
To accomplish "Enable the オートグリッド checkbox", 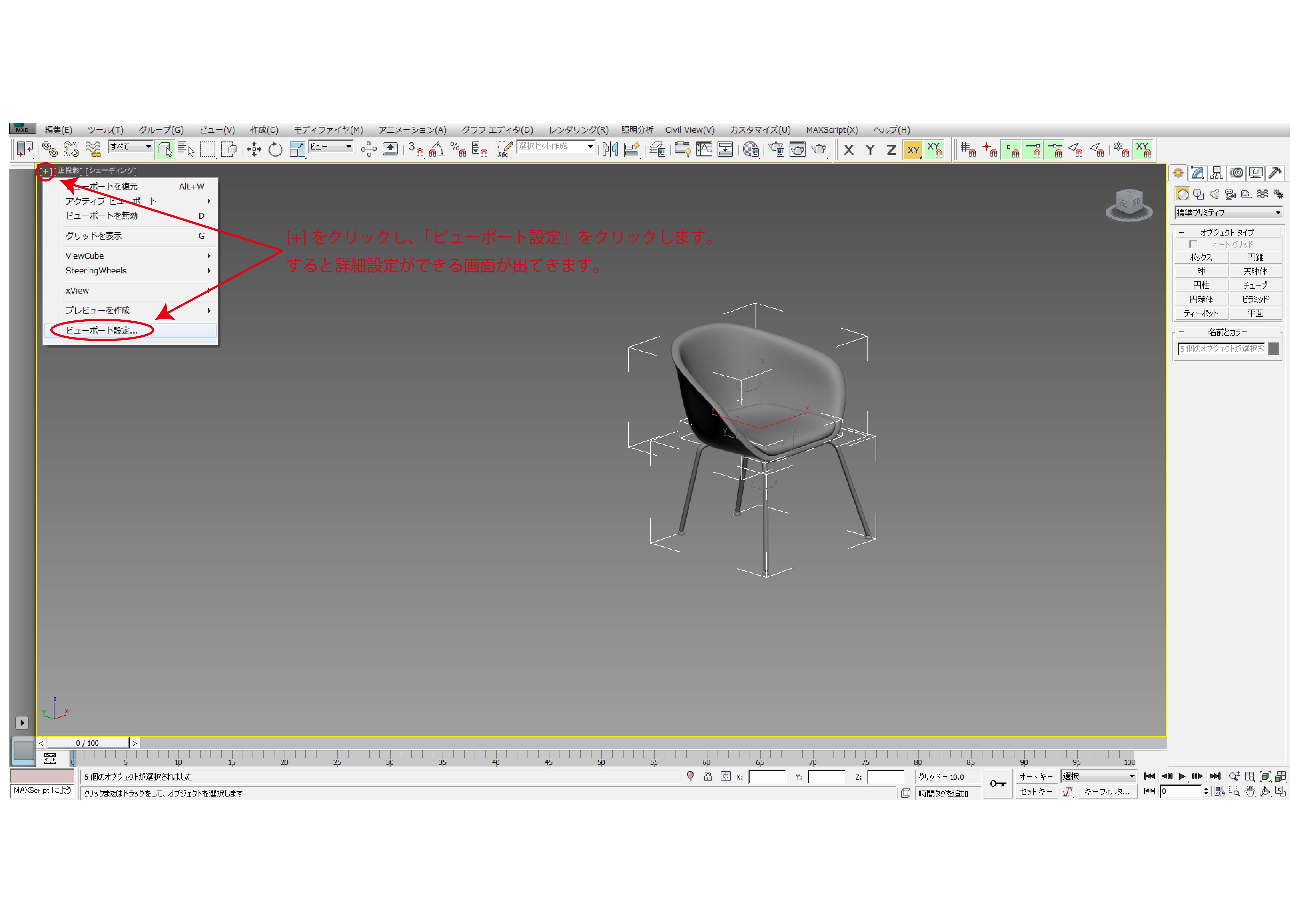I will tap(1193, 244).
